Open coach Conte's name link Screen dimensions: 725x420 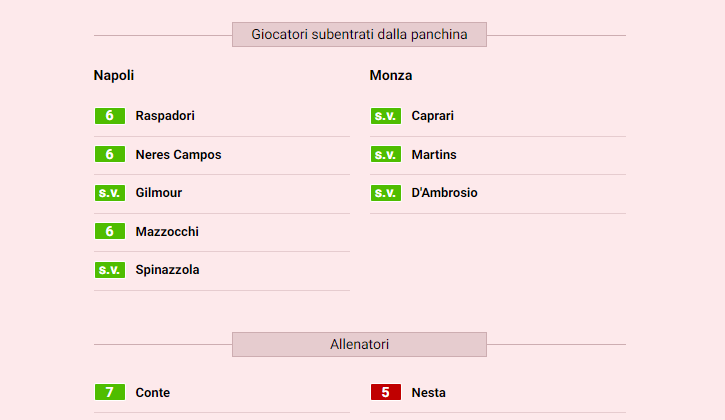[x=153, y=393]
